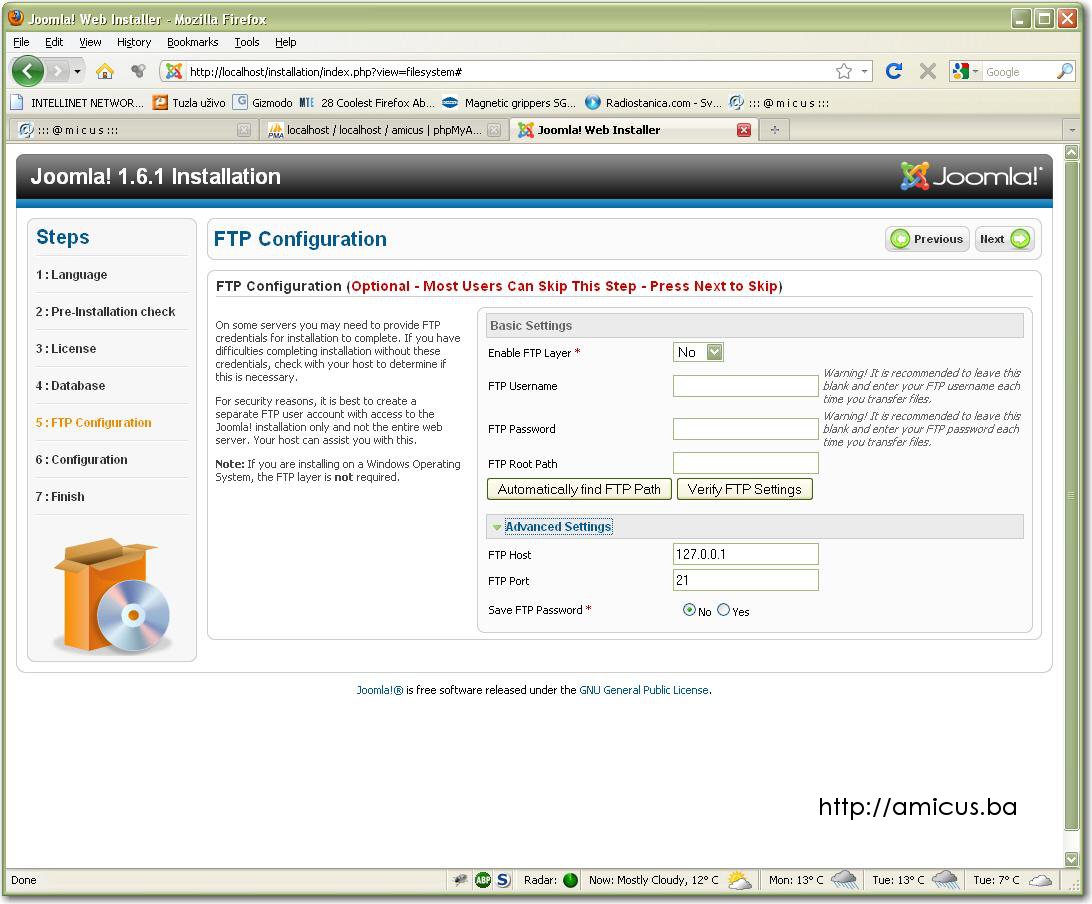This screenshot has width=1092, height=904.
Task: Bookmark this page with the star icon
Action: pos(843,71)
